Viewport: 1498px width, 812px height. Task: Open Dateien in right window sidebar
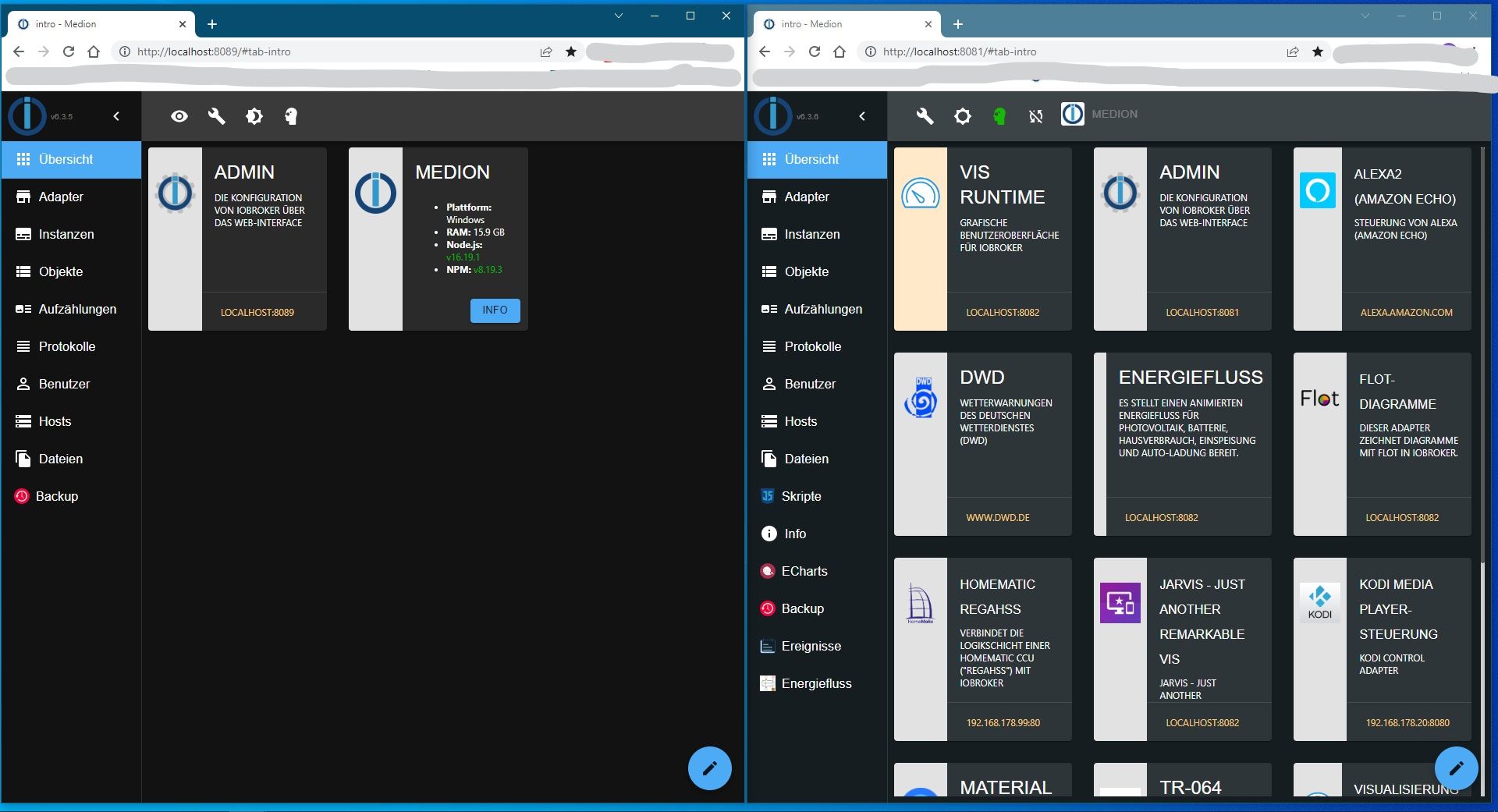(x=817, y=459)
